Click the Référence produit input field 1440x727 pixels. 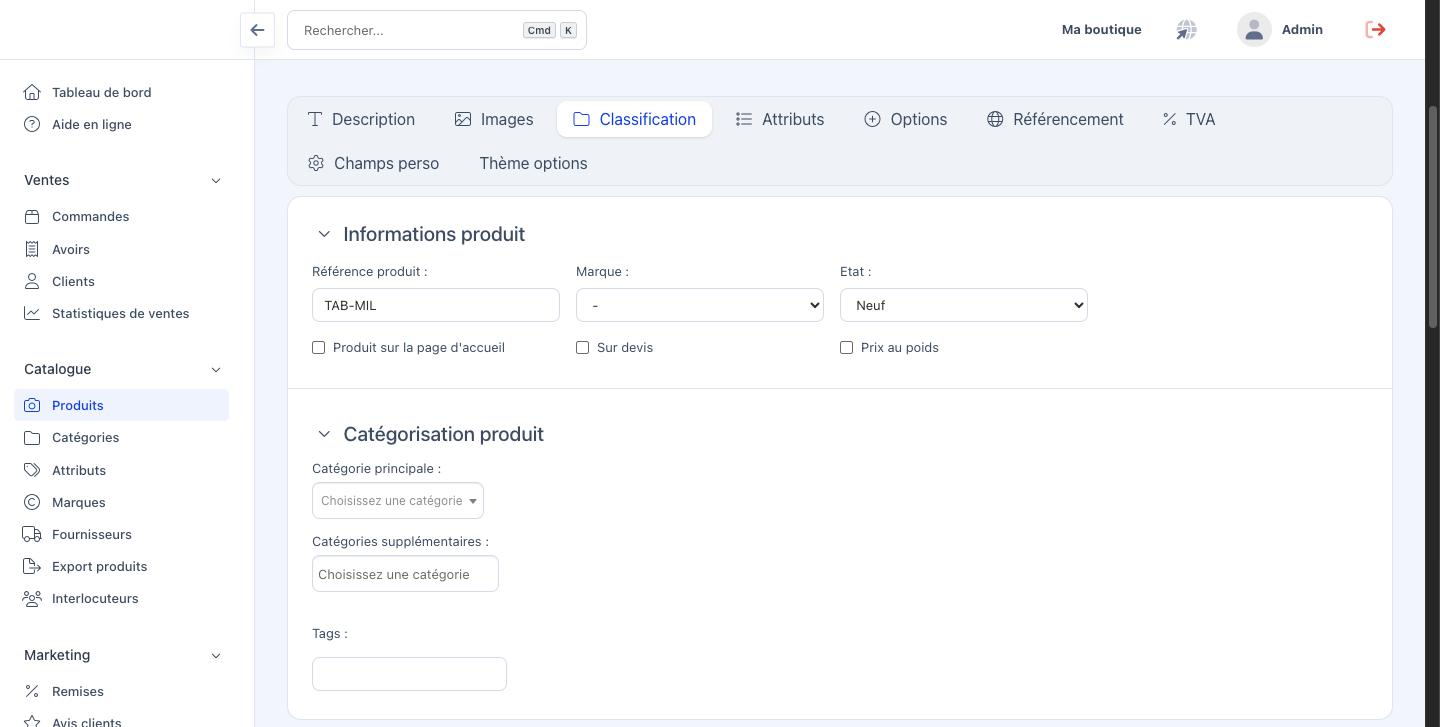pos(436,305)
